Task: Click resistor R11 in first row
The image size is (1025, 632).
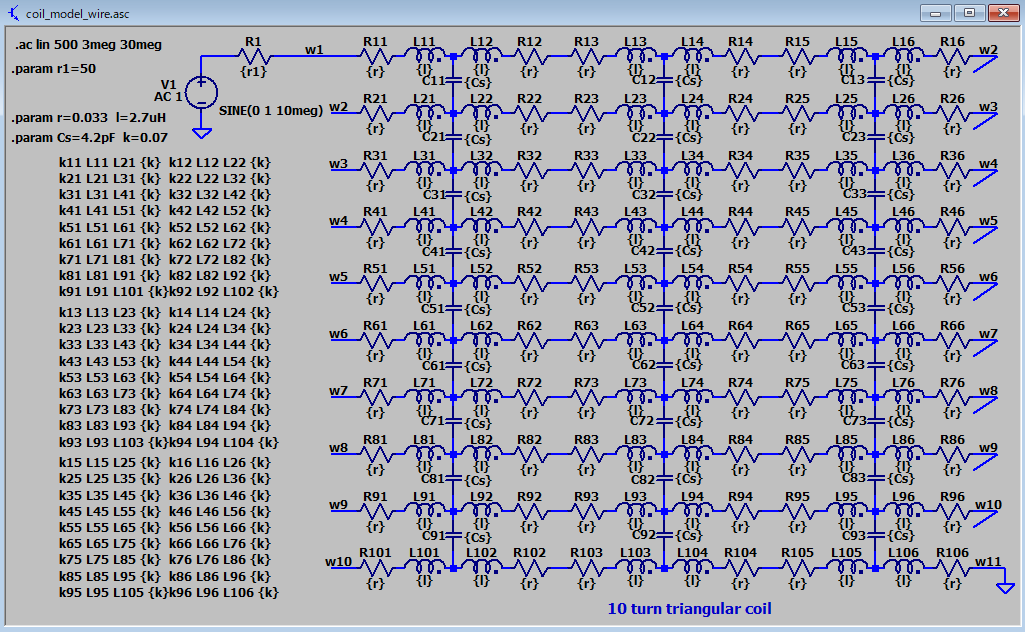Action: (375, 56)
